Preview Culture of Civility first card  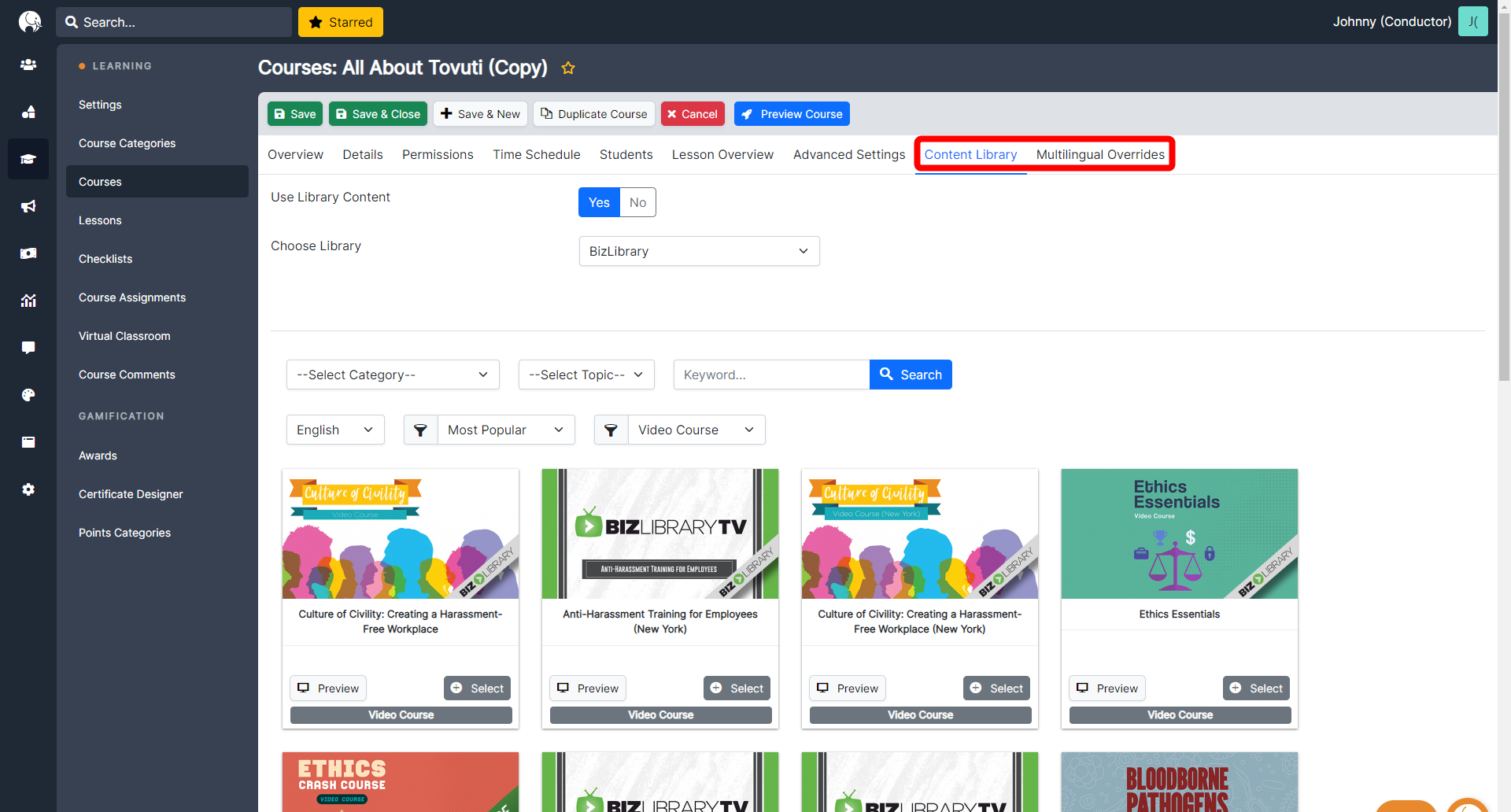point(328,688)
